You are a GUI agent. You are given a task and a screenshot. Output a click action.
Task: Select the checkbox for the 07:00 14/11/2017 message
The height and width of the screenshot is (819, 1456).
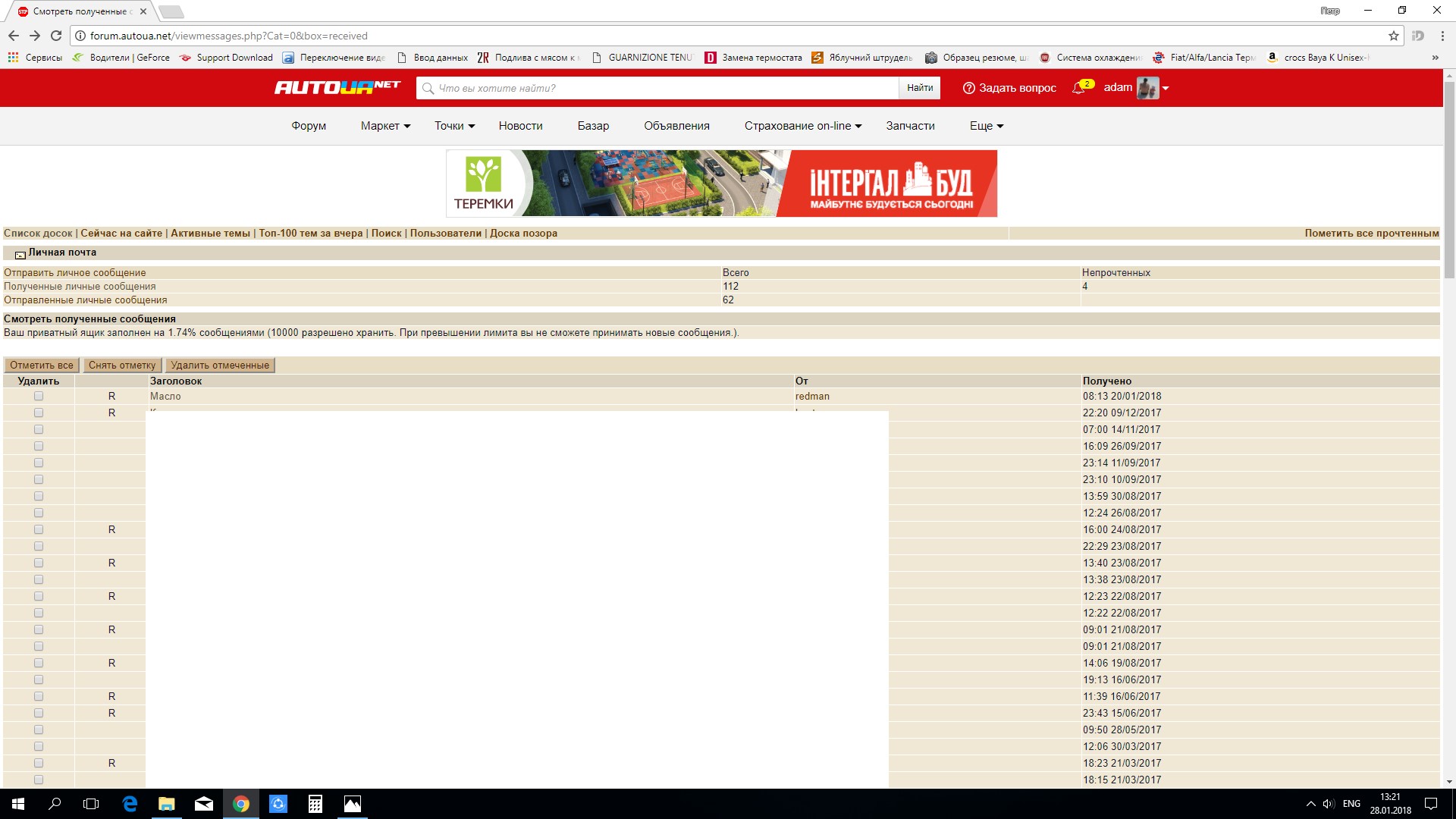39,429
